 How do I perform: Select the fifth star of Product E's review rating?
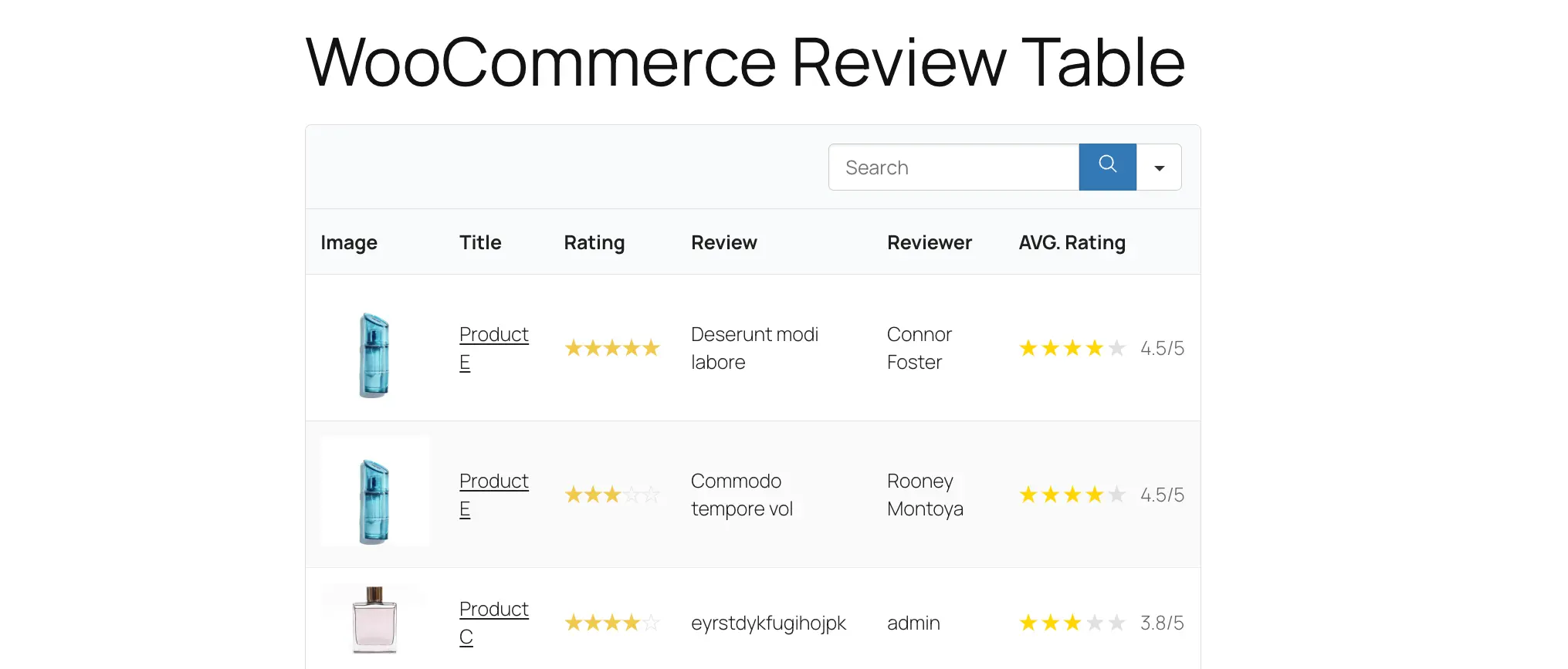pos(652,347)
